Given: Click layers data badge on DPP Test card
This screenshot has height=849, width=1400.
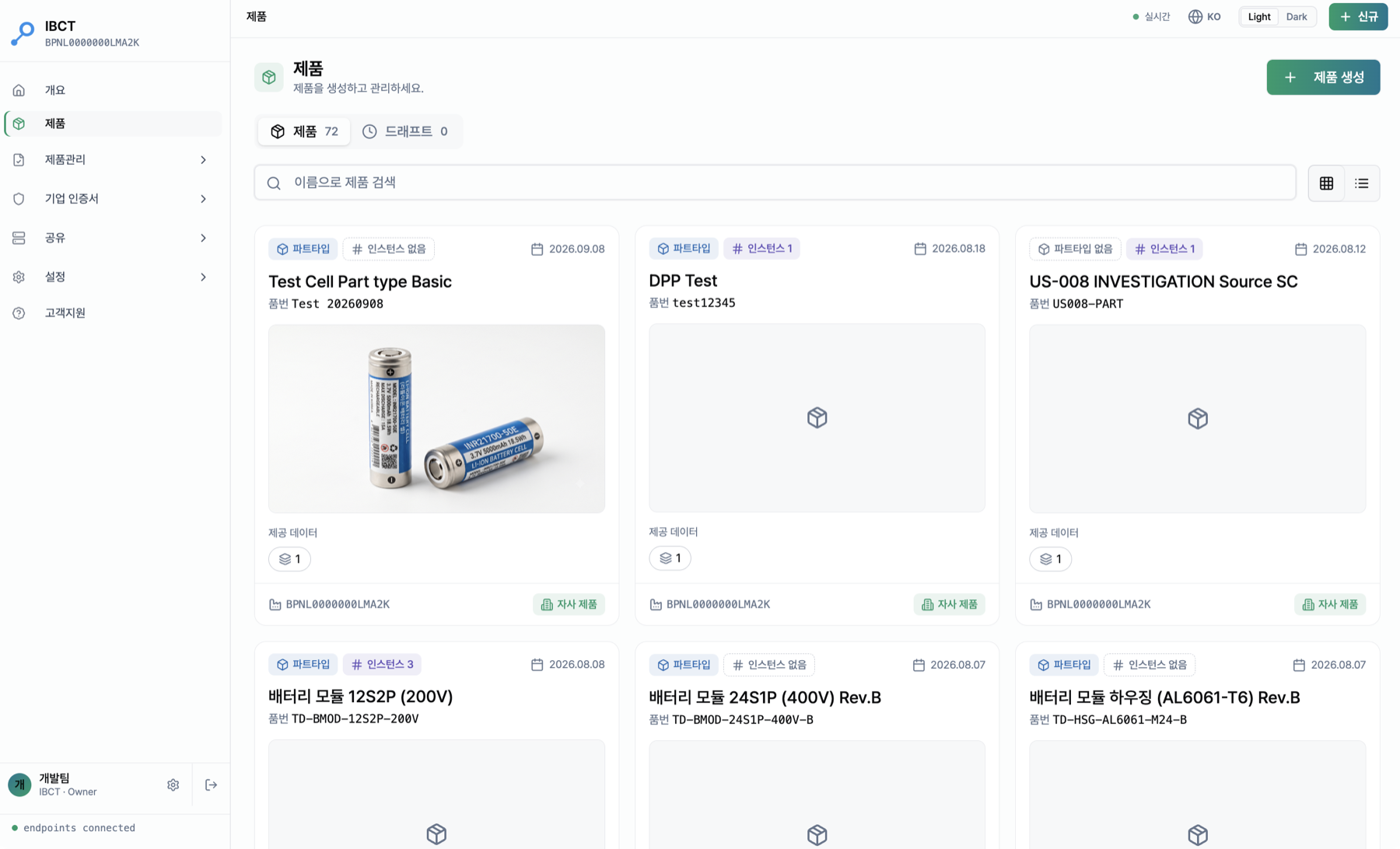Looking at the screenshot, I should point(670,558).
